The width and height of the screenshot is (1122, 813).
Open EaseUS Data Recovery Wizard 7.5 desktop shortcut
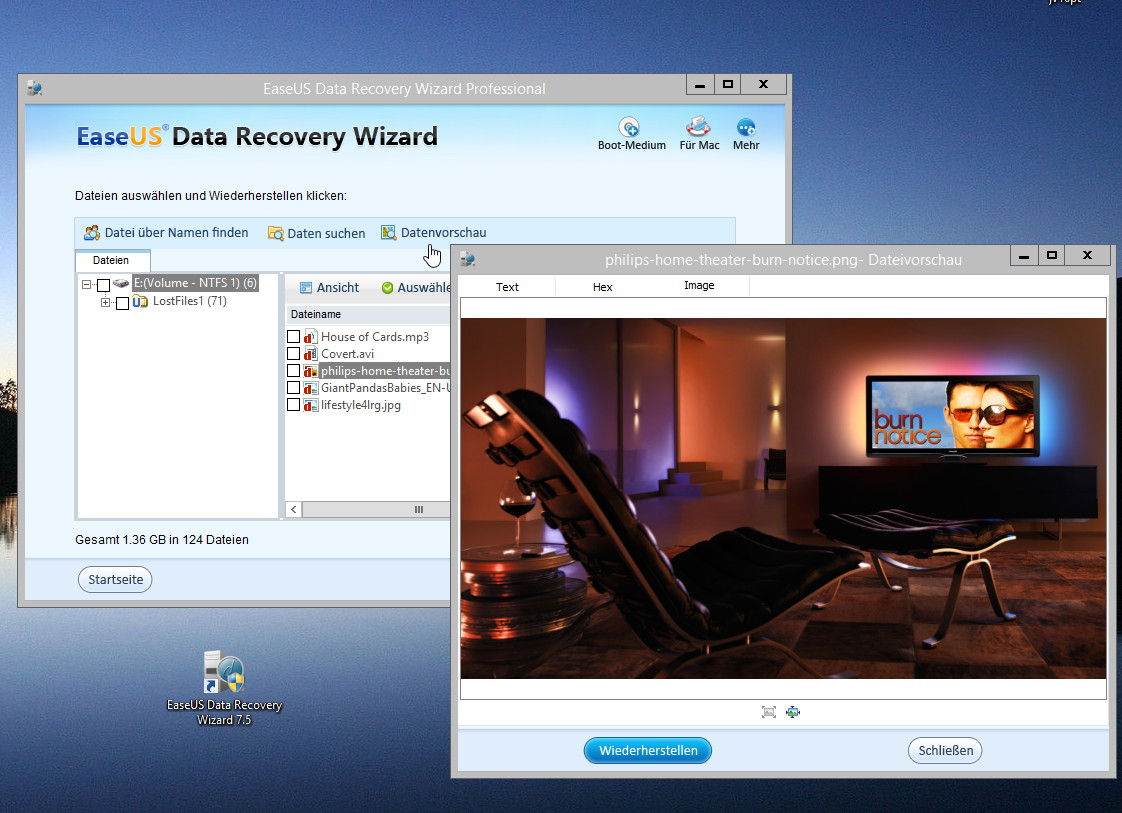tap(224, 675)
